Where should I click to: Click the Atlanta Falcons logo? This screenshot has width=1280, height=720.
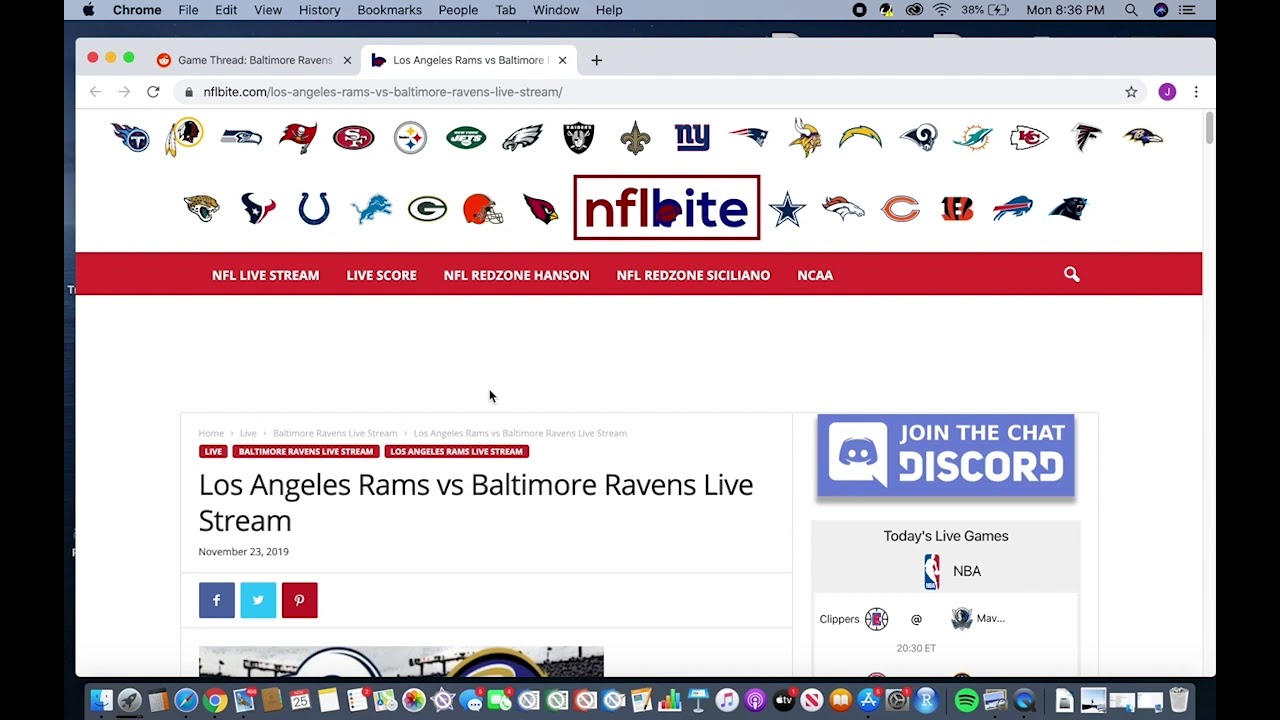(x=1086, y=137)
